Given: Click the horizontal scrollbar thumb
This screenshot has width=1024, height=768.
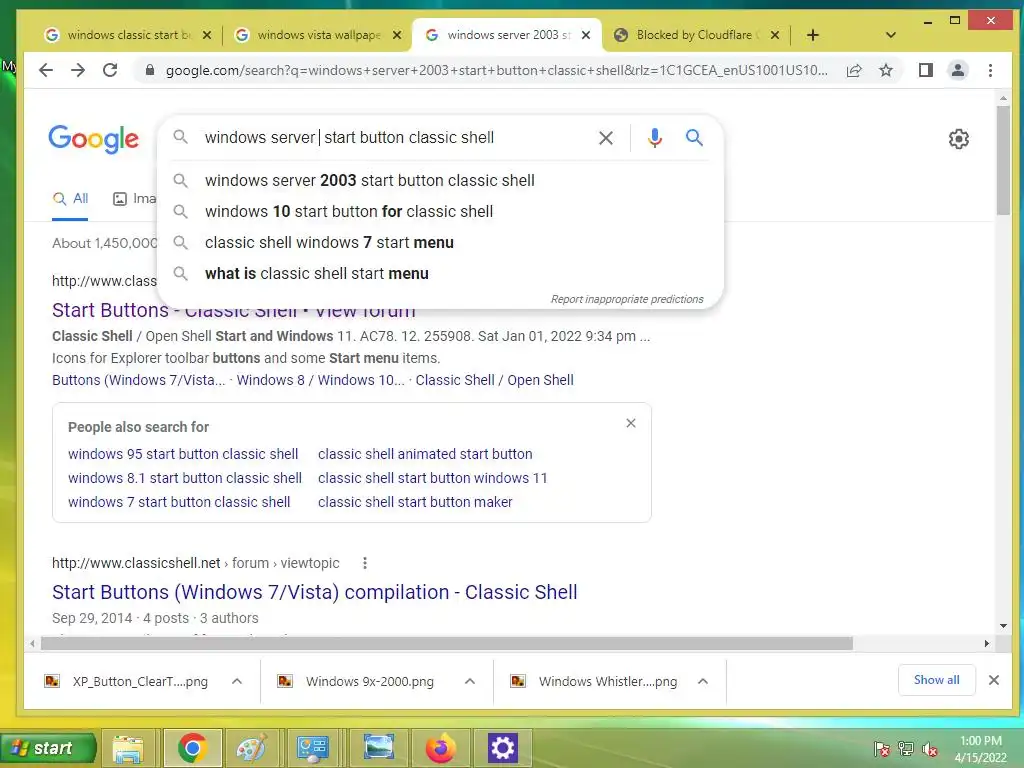Looking at the screenshot, I should coord(447,643).
